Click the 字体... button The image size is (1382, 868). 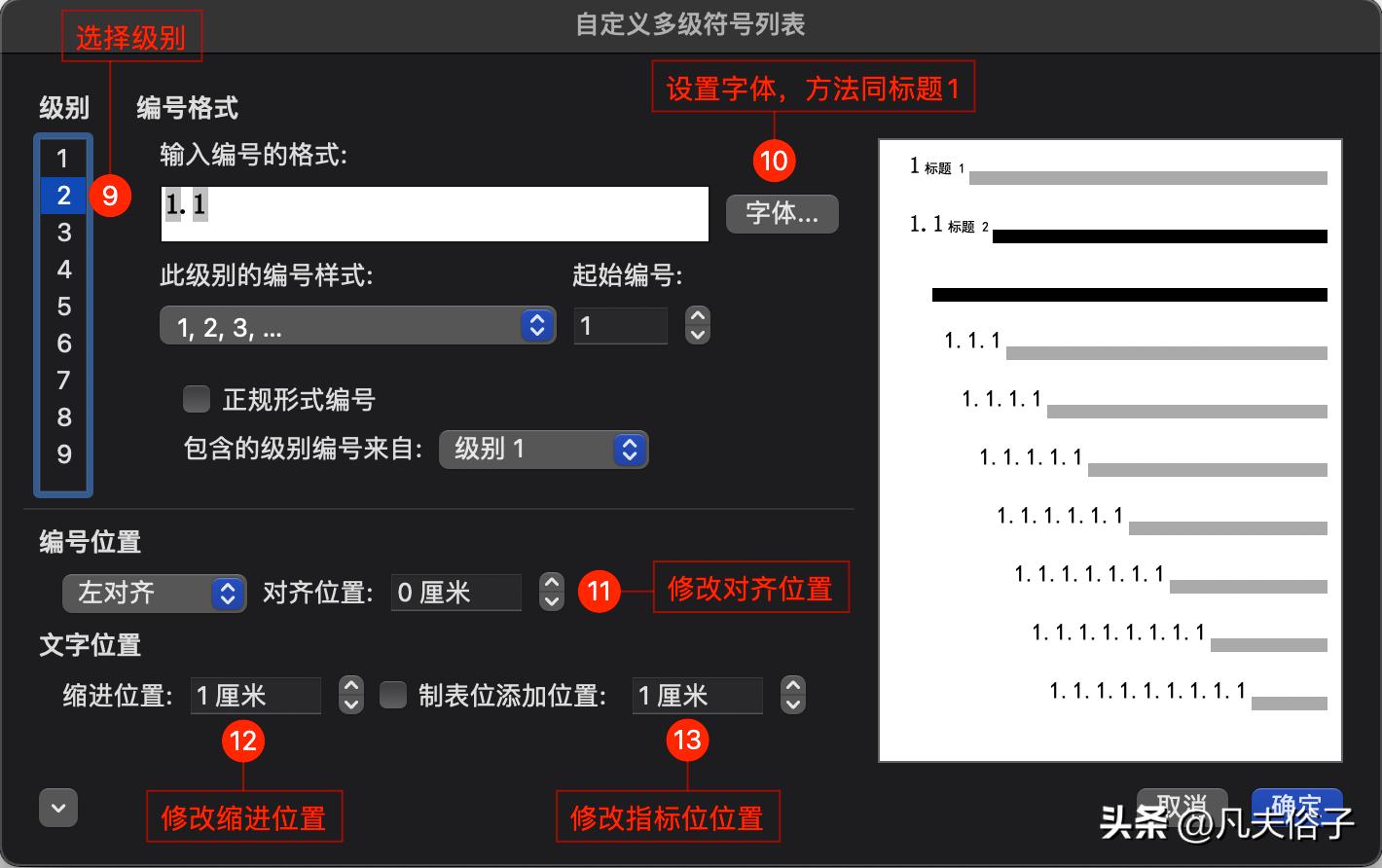(782, 213)
